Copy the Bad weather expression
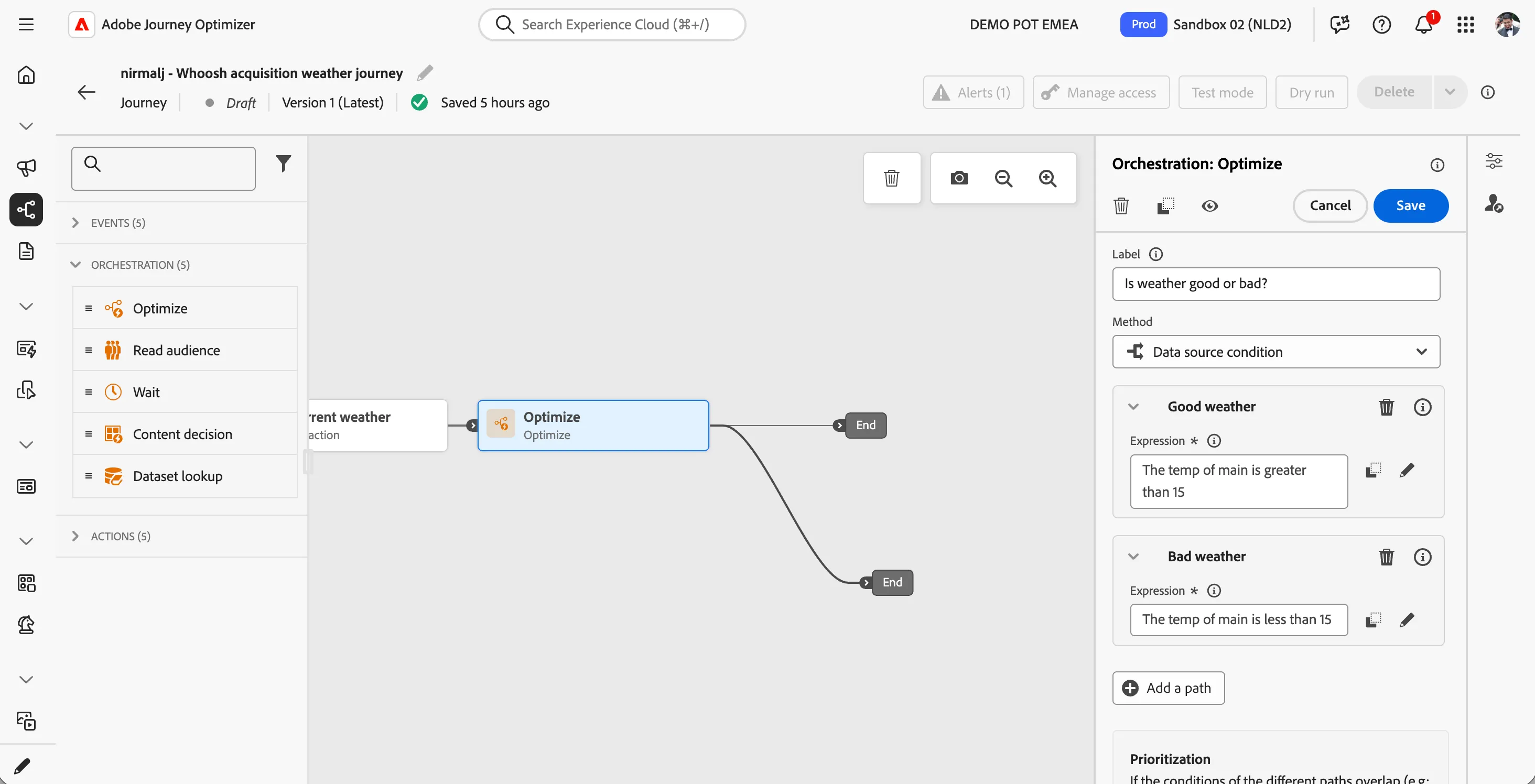This screenshot has width=1535, height=784. (x=1373, y=620)
